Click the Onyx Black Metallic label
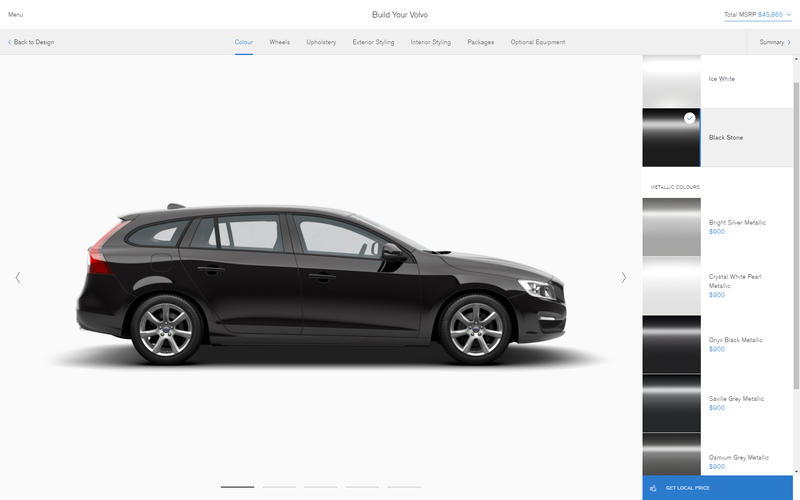This screenshot has height=500, width=800. [735, 340]
